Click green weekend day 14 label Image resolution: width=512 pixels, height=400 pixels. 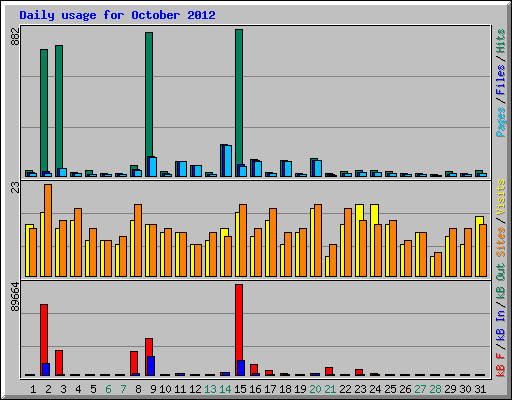[225, 389]
